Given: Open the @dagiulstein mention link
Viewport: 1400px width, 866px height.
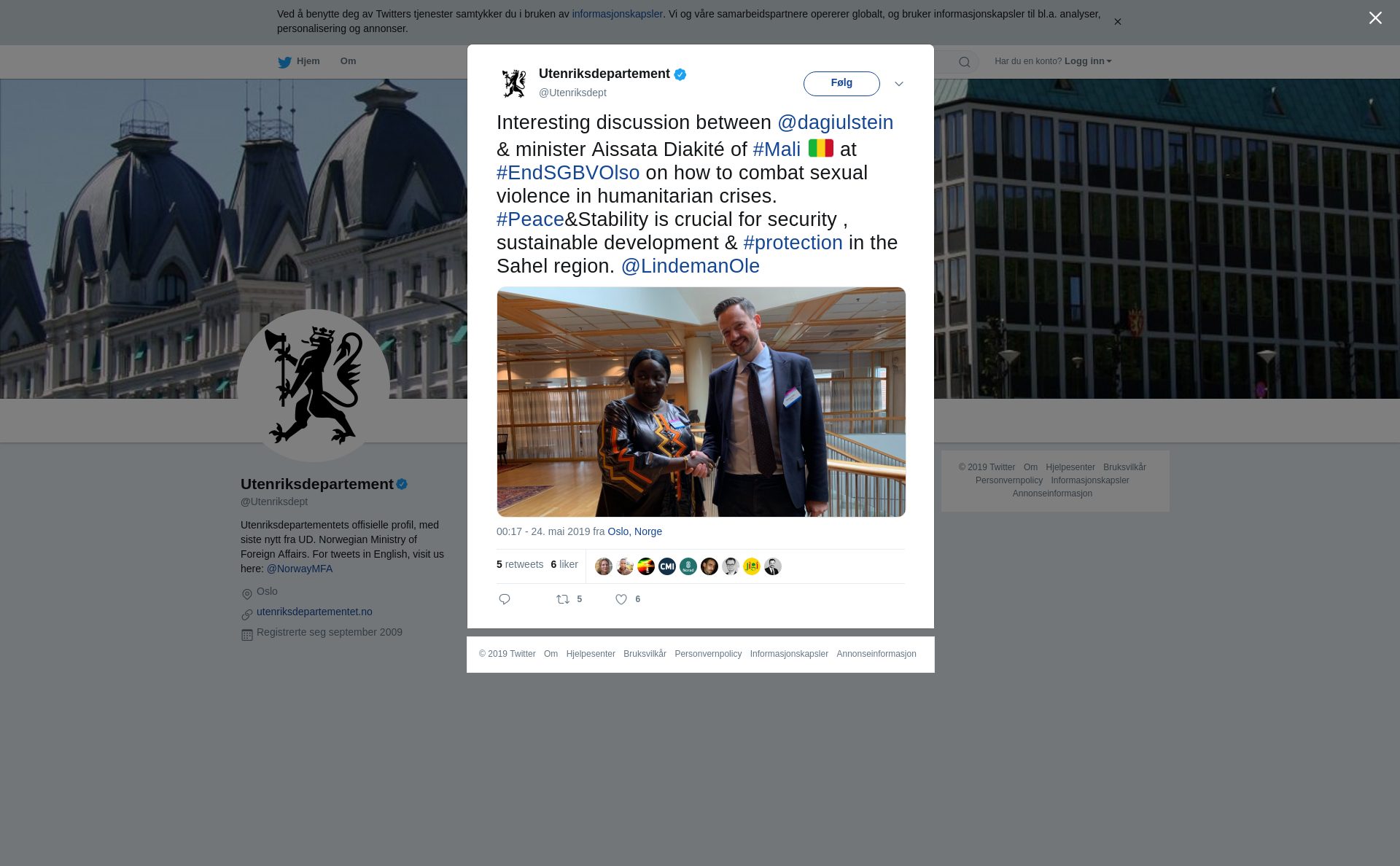Looking at the screenshot, I should pyautogui.click(x=836, y=122).
